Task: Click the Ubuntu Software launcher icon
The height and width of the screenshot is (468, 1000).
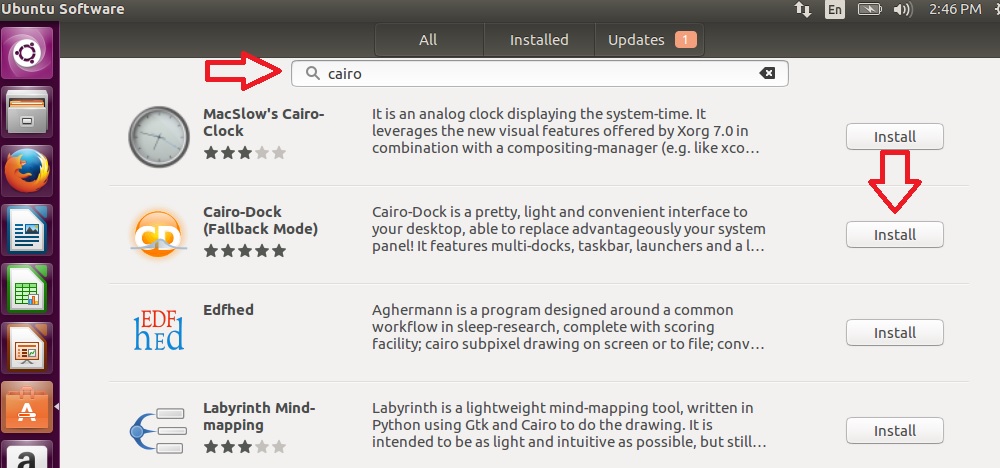Action: point(27,407)
